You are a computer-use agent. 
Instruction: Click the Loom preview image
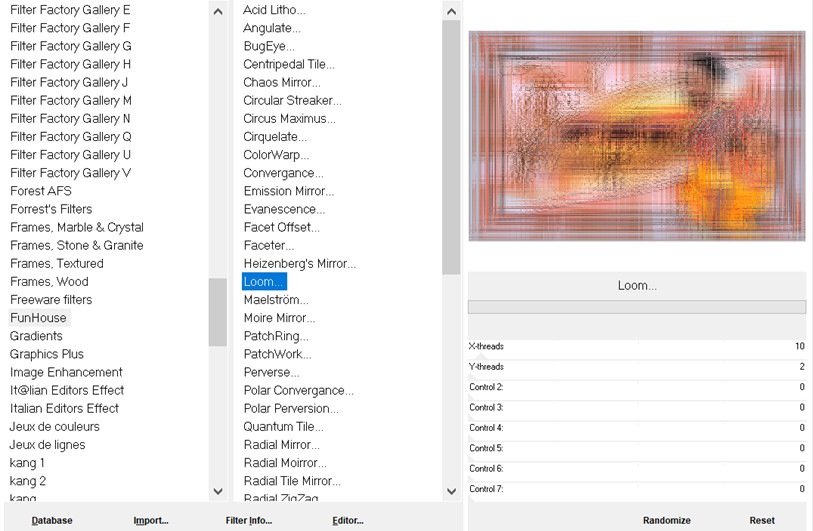[636, 136]
